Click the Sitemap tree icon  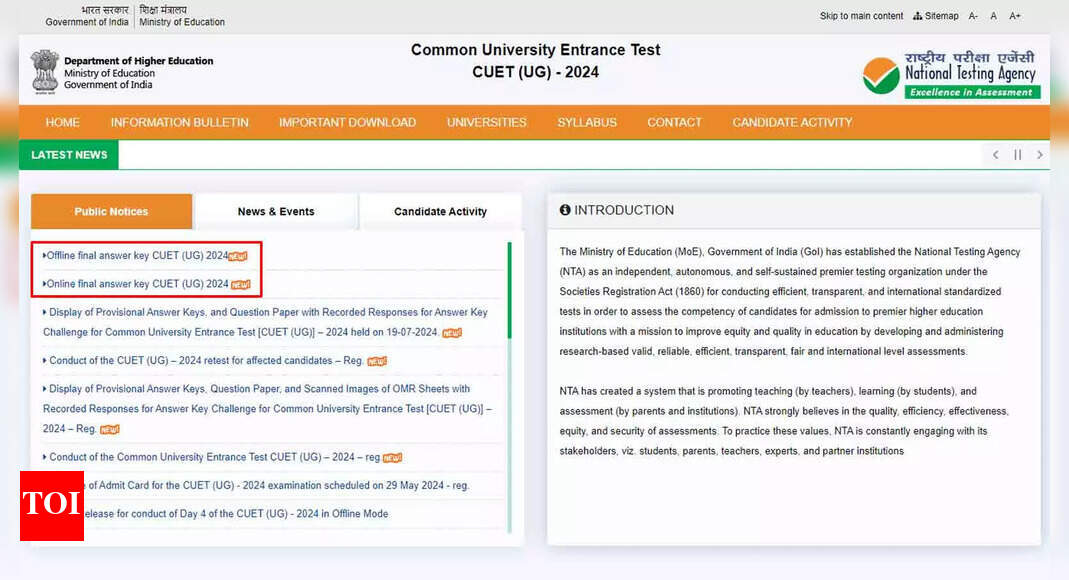tap(918, 16)
